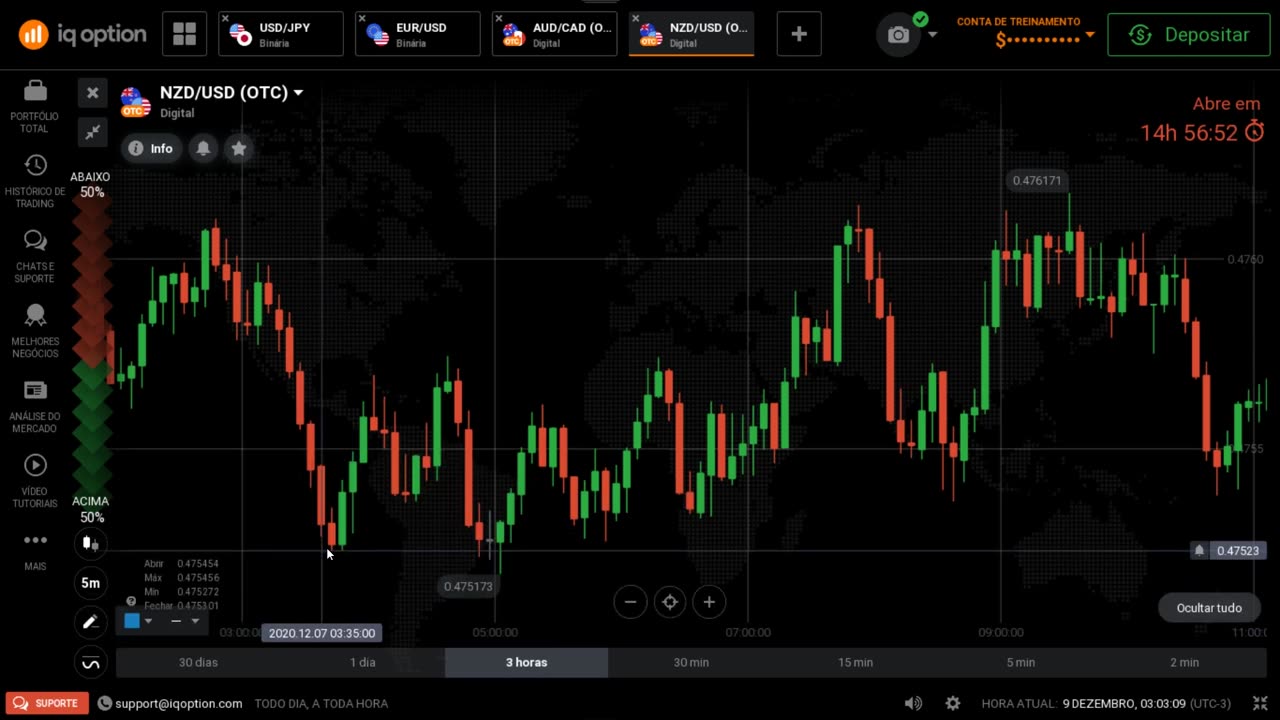Viewport: 1280px width, 720px height.
Task: Click the 2020.12.07 03:35:00 time label
Action: (322, 633)
